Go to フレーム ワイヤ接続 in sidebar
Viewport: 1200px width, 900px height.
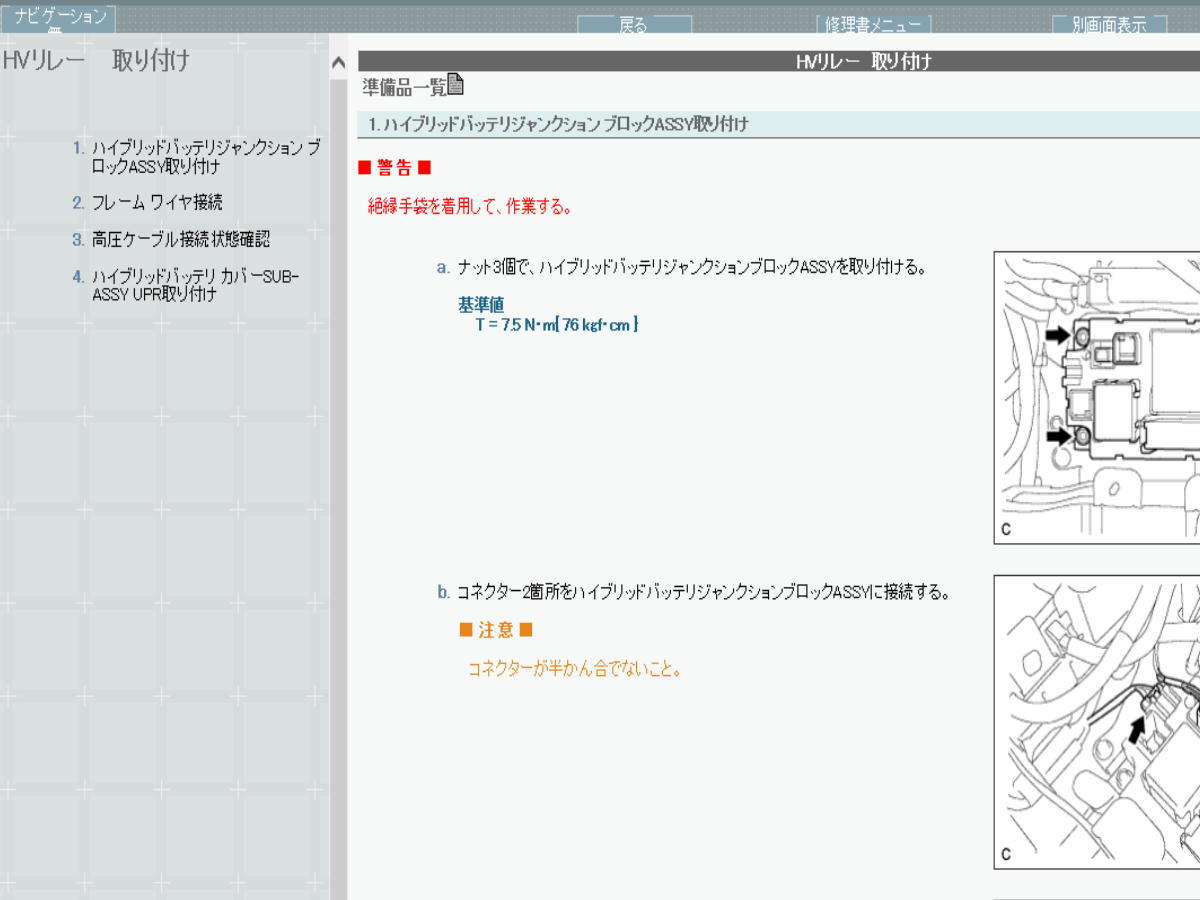pos(156,202)
